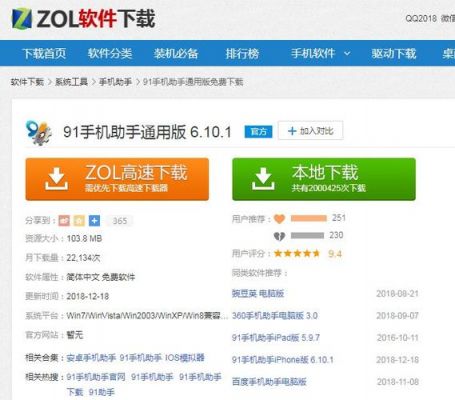Click the date 2016-10-11
This screenshot has width=455, height=400.
(x=397, y=338)
